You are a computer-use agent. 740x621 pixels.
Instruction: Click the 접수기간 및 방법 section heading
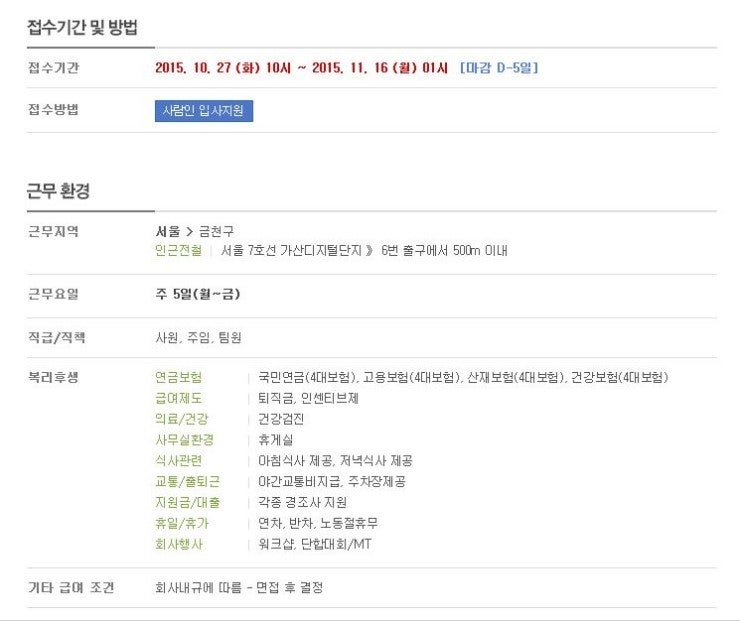(82, 27)
